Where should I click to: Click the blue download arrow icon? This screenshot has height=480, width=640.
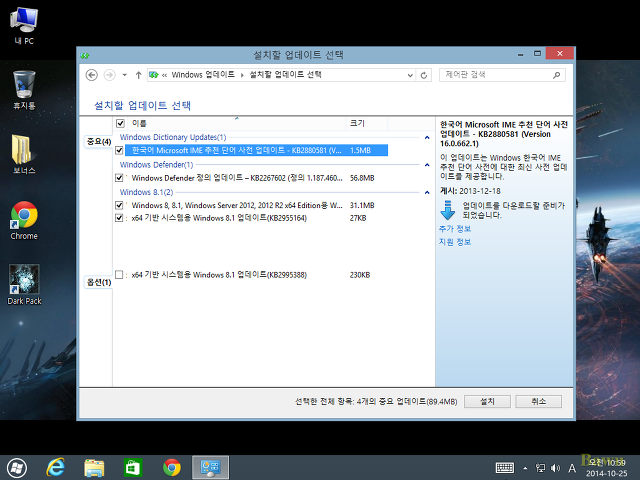click(448, 210)
